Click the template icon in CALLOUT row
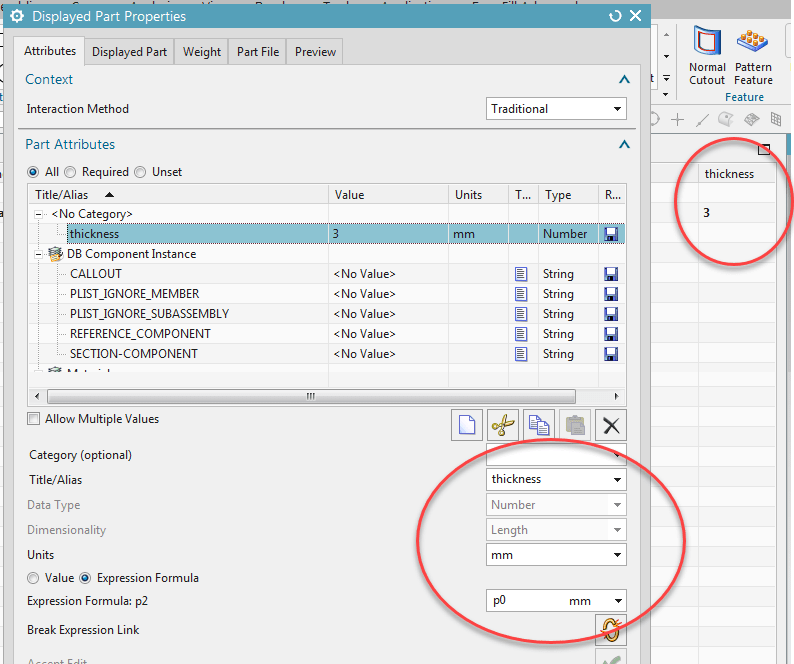The image size is (794, 664). [521, 274]
